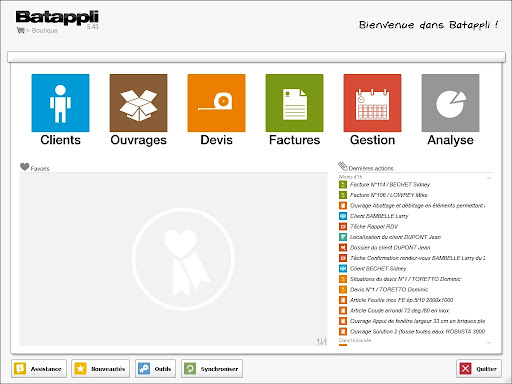Open 'Tâche Confirmation rendez-vous BAMBELLE' entry
This screenshot has width=512, height=384.
click(417, 258)
